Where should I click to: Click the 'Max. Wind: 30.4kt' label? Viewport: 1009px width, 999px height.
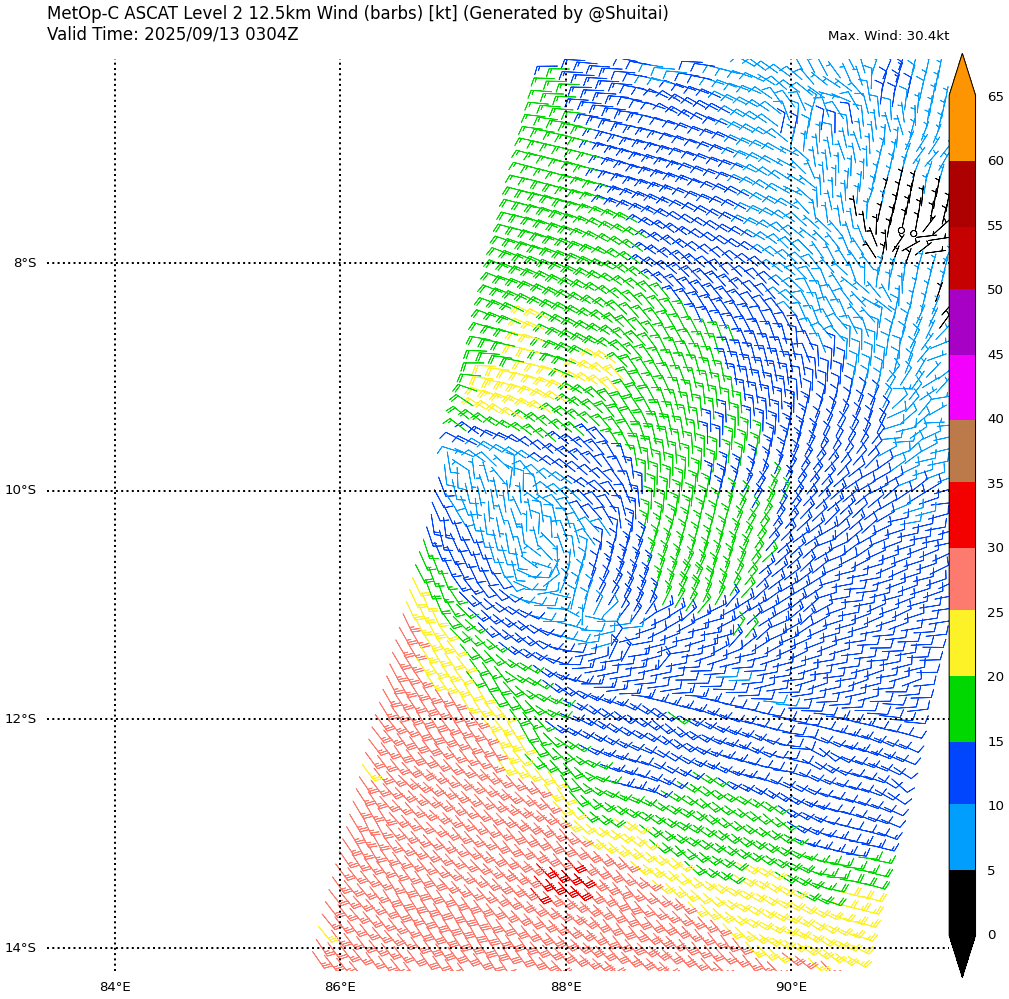(x=888, y=36)
